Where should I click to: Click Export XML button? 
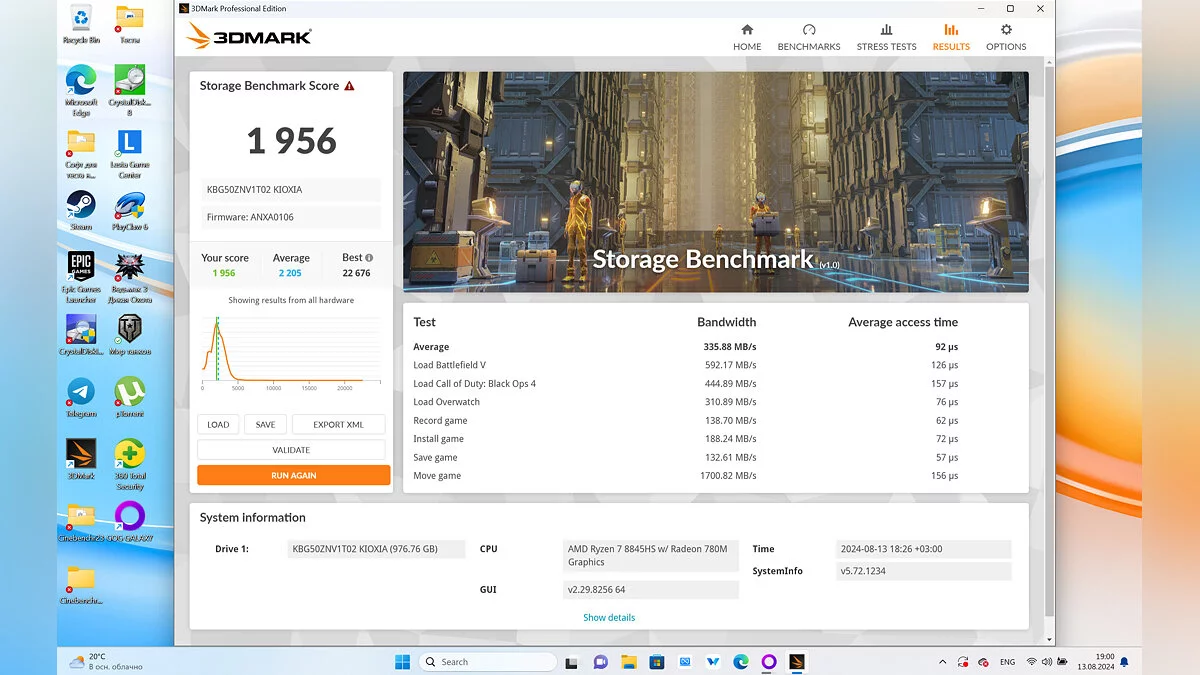[338, 424]
